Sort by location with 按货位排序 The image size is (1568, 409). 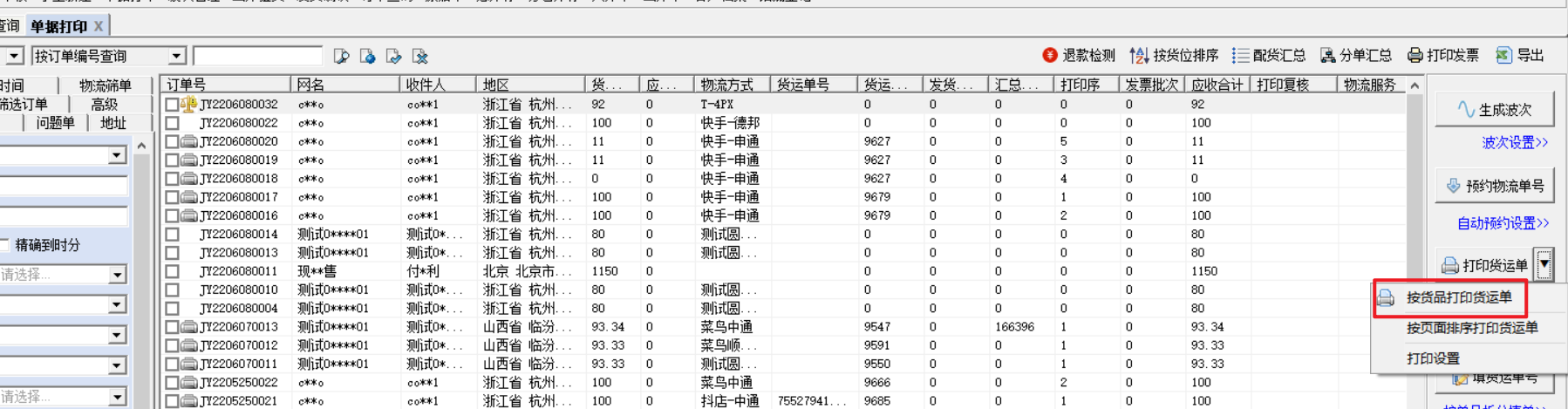coord(1174,55)
